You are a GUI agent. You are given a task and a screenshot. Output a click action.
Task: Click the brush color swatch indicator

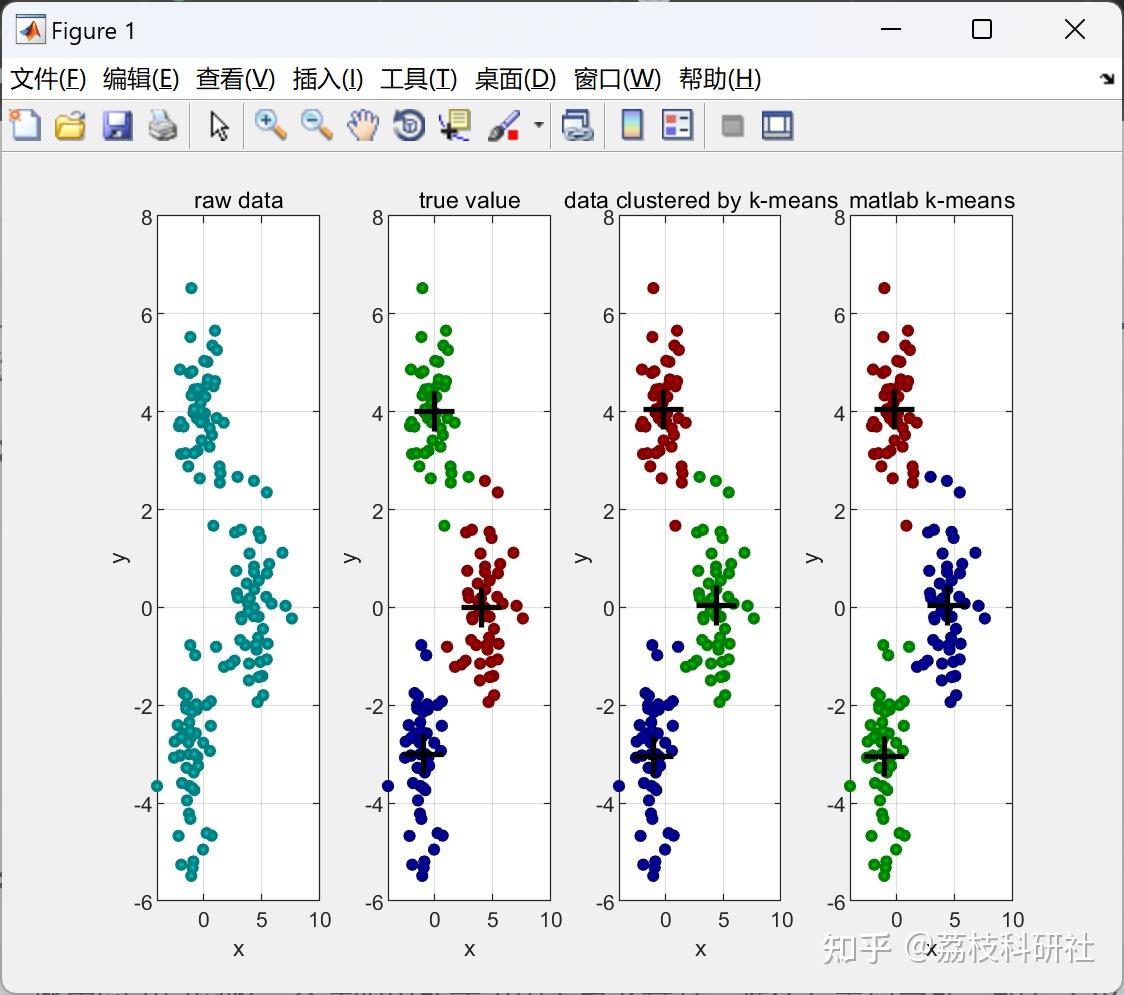point(512,135)
